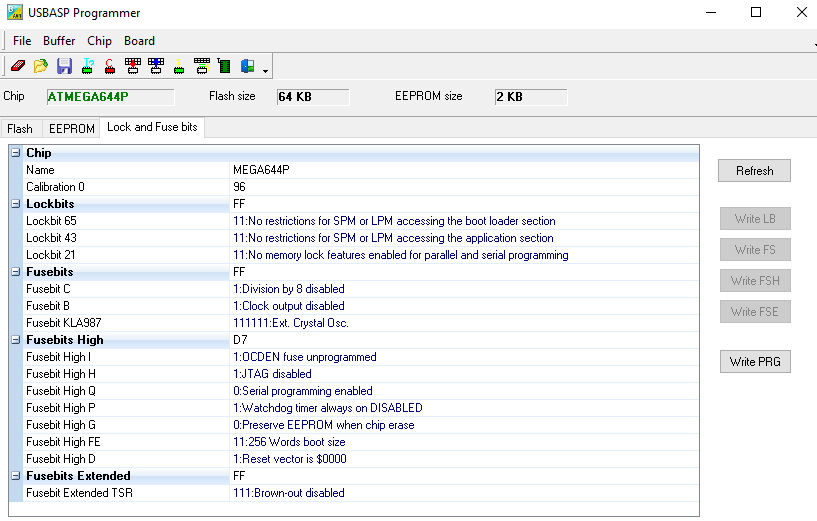Open the Buffer menu
The width and height of the screenshot is (817, 521).
pos(59,41)
